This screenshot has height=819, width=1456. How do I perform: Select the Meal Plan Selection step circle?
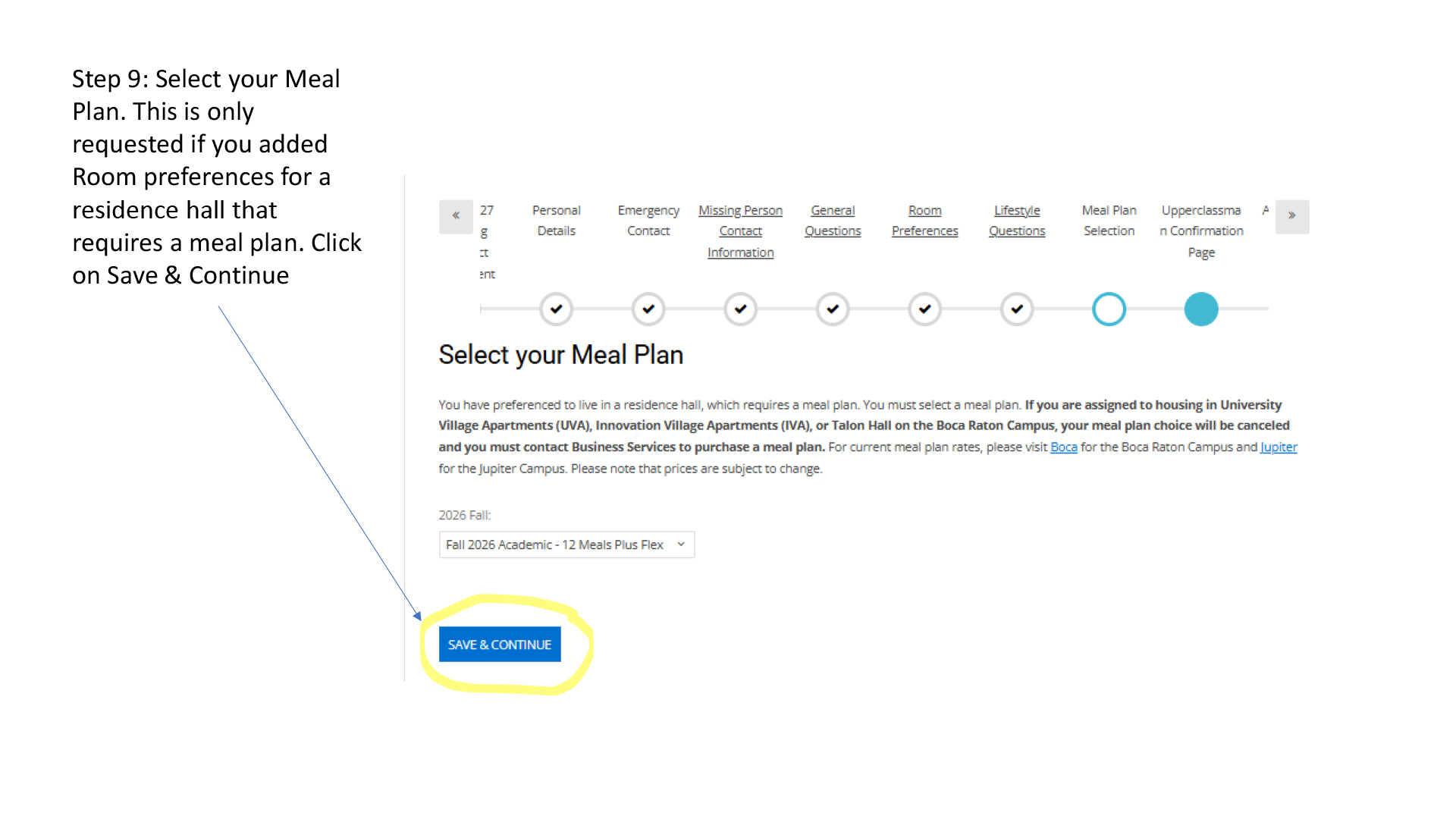tap(1109, 309)
